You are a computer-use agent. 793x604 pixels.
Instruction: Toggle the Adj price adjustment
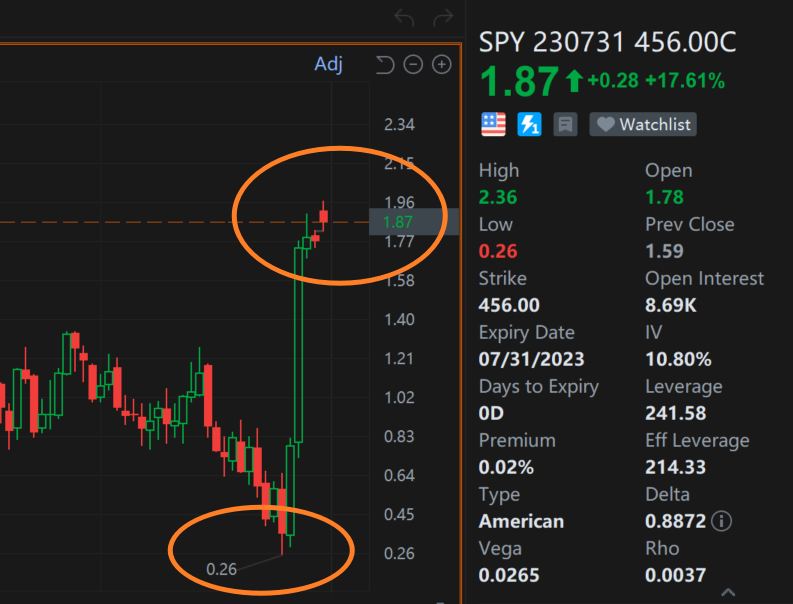[328, 64]
